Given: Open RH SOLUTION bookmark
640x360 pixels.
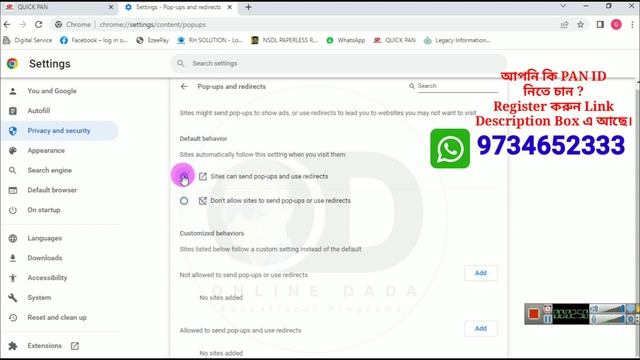Looking at the screenshot, I should tap(210, 40).
